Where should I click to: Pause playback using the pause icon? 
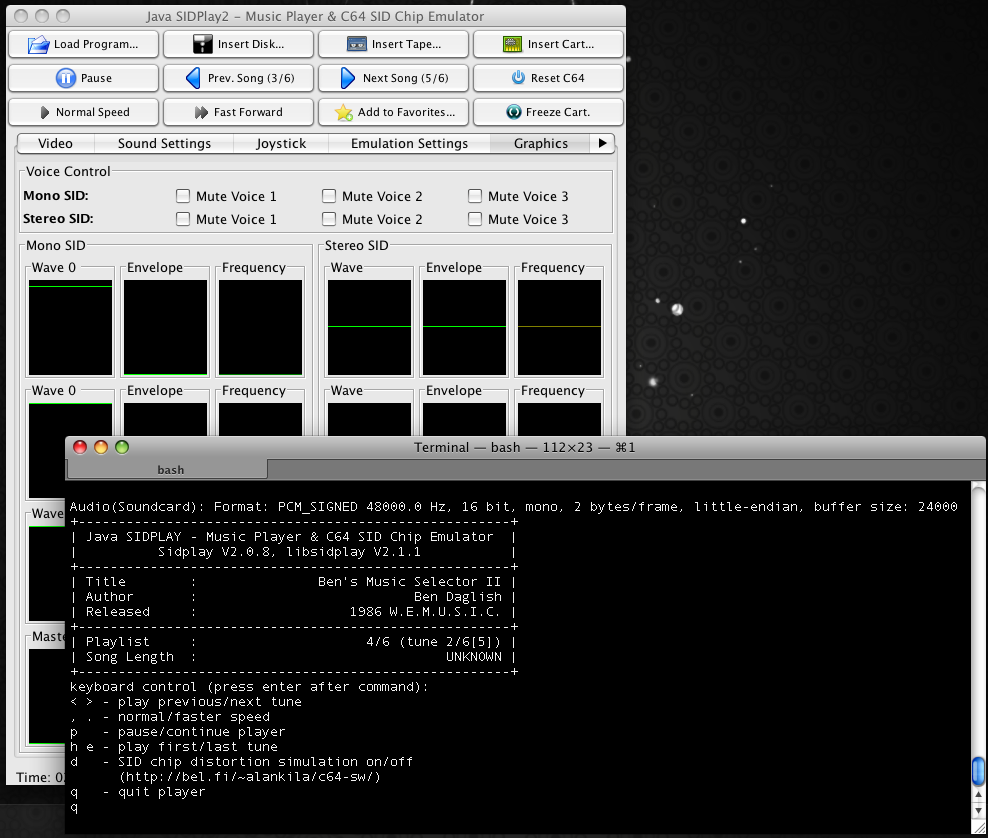pyautogui.click(x=66, y=78)
